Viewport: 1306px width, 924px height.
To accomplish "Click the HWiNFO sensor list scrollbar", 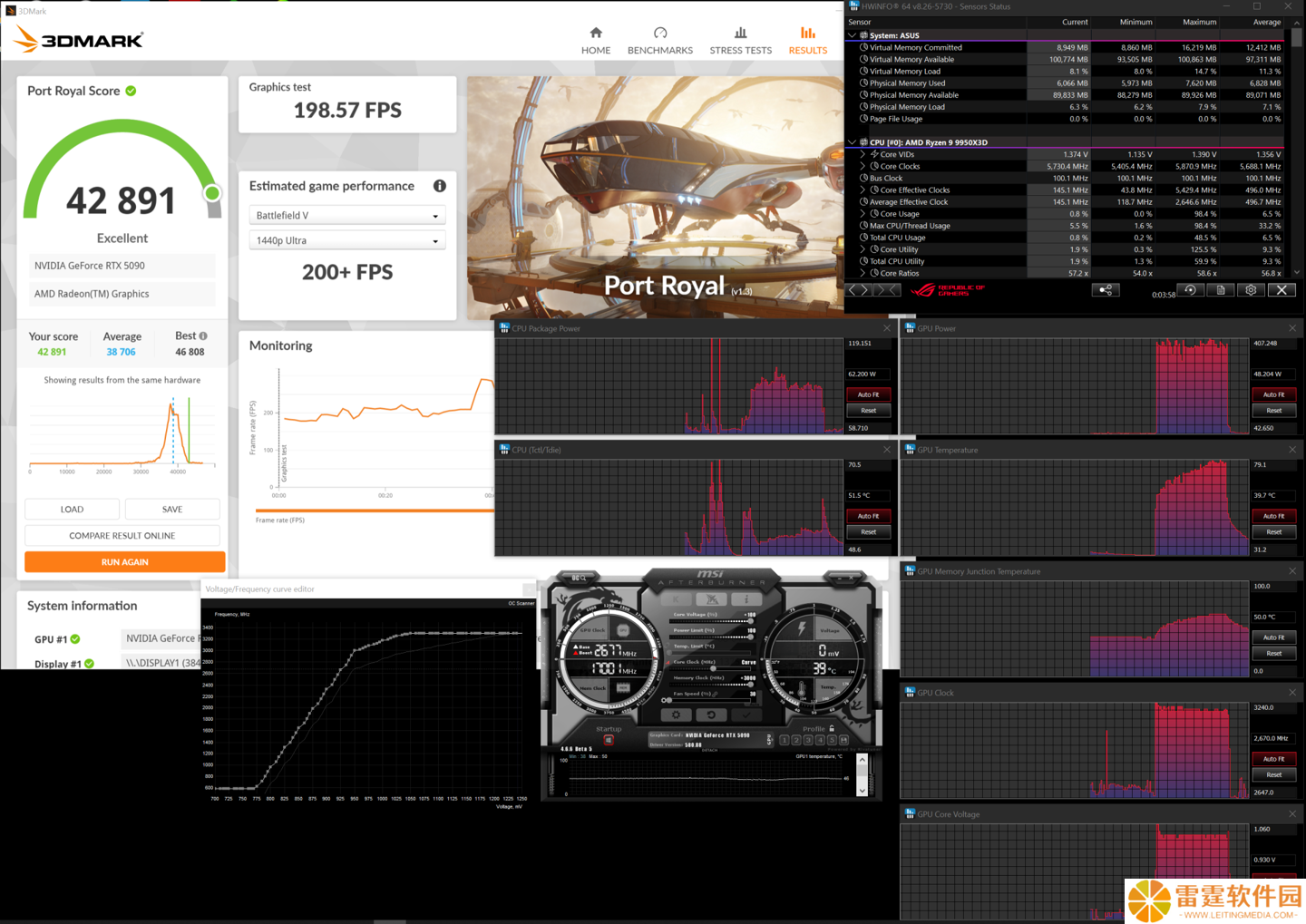I will pos(1297,38).
